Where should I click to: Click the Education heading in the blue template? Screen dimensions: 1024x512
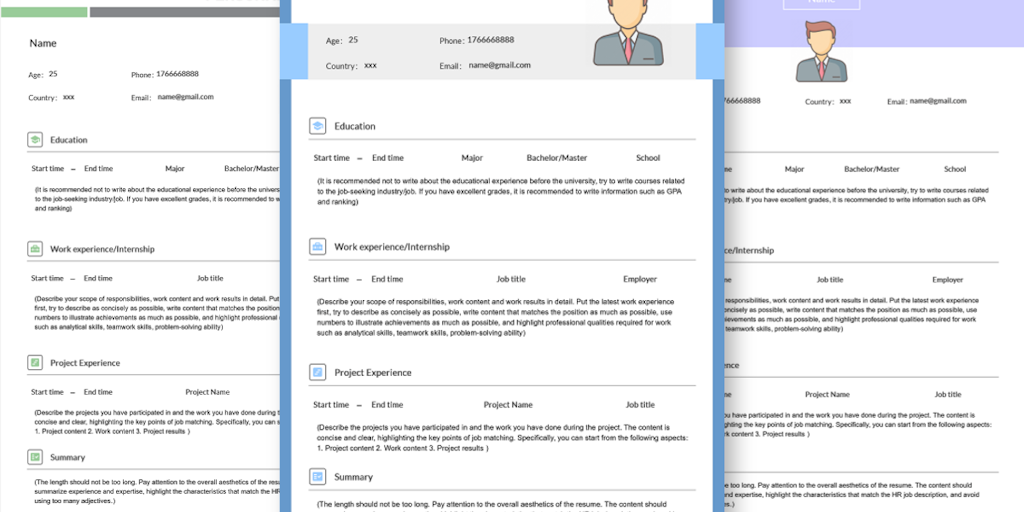[x=355, y=126]
